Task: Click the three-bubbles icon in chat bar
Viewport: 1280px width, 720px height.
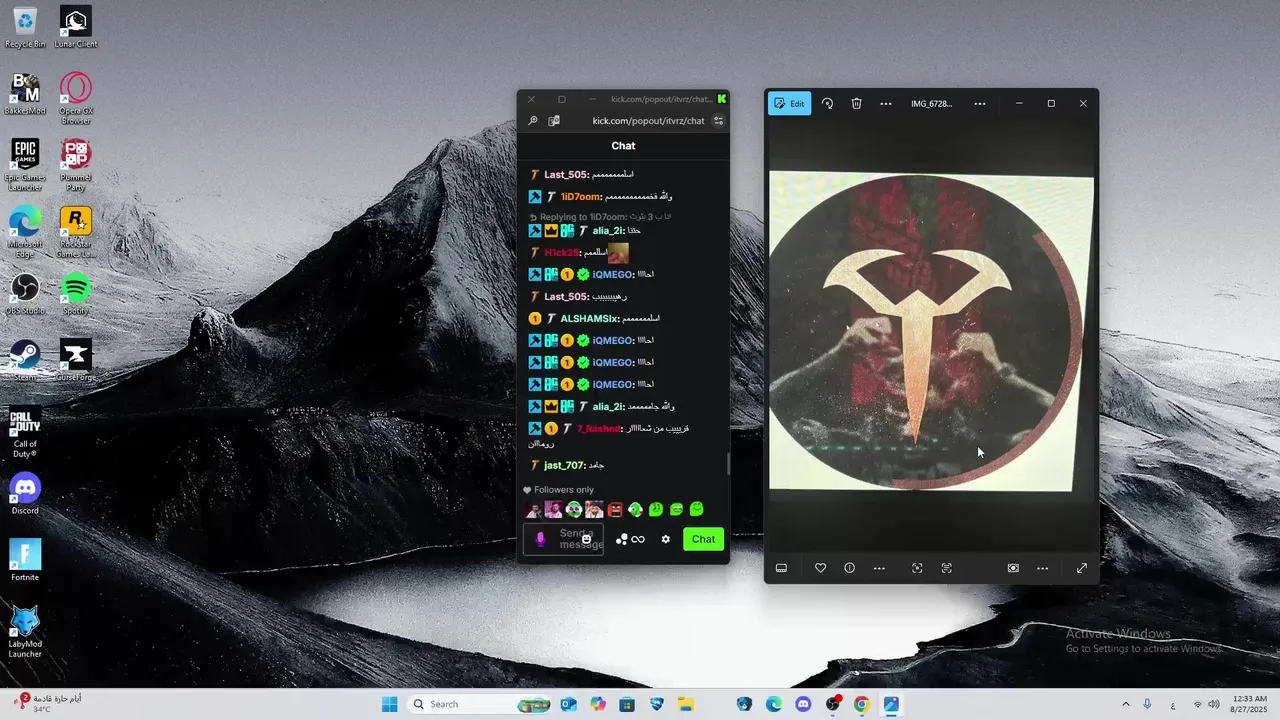Action: [622, 539]
